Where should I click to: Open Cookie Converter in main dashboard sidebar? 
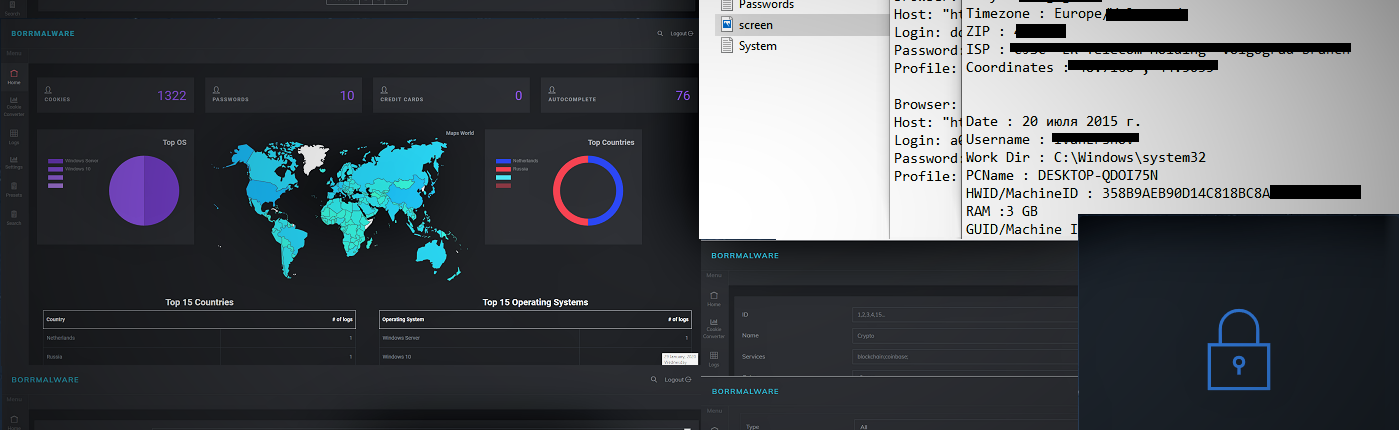click(x=14, y=106)
